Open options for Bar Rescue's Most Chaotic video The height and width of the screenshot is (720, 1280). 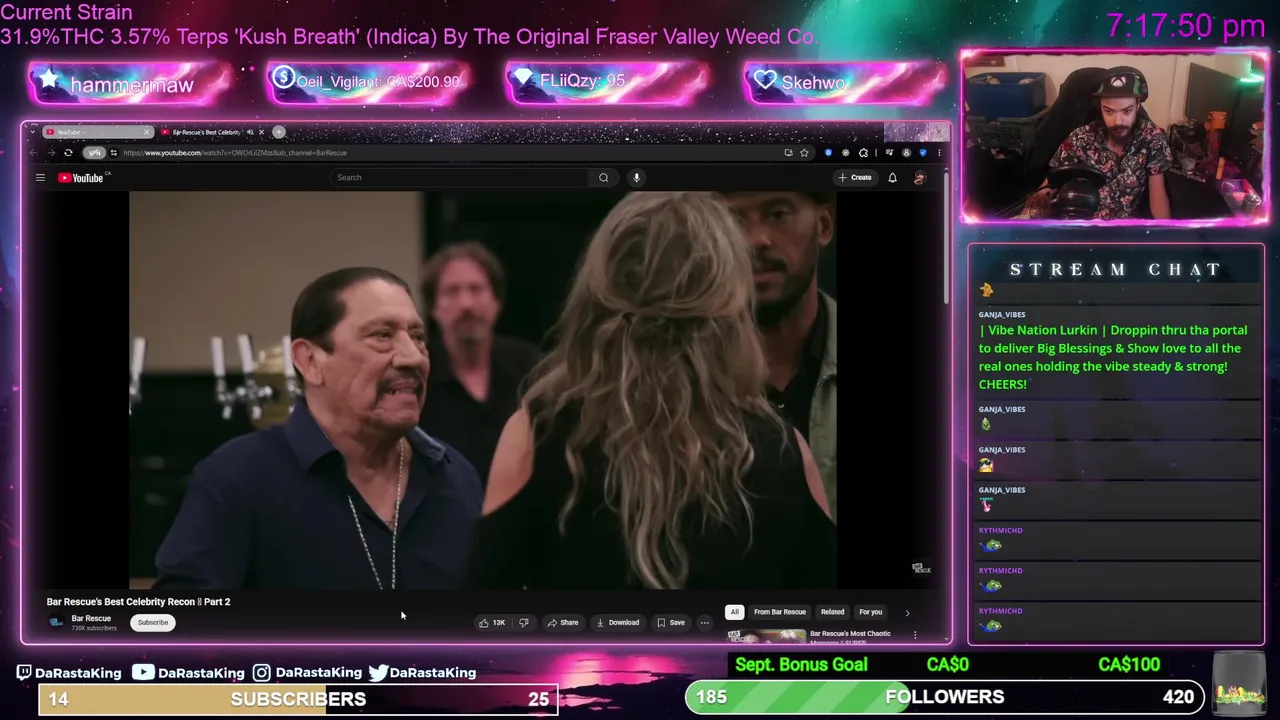click(x=914, y=635)
